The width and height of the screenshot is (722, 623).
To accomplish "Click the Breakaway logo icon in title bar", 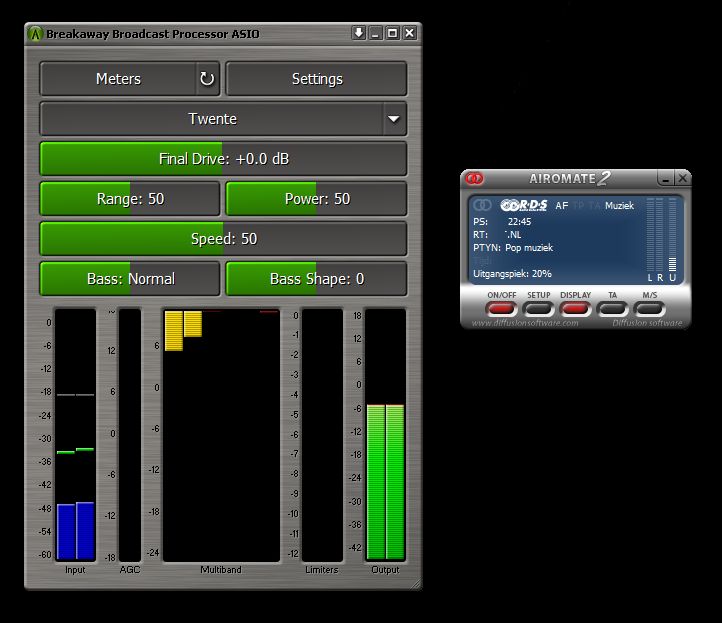I will 35,34.
